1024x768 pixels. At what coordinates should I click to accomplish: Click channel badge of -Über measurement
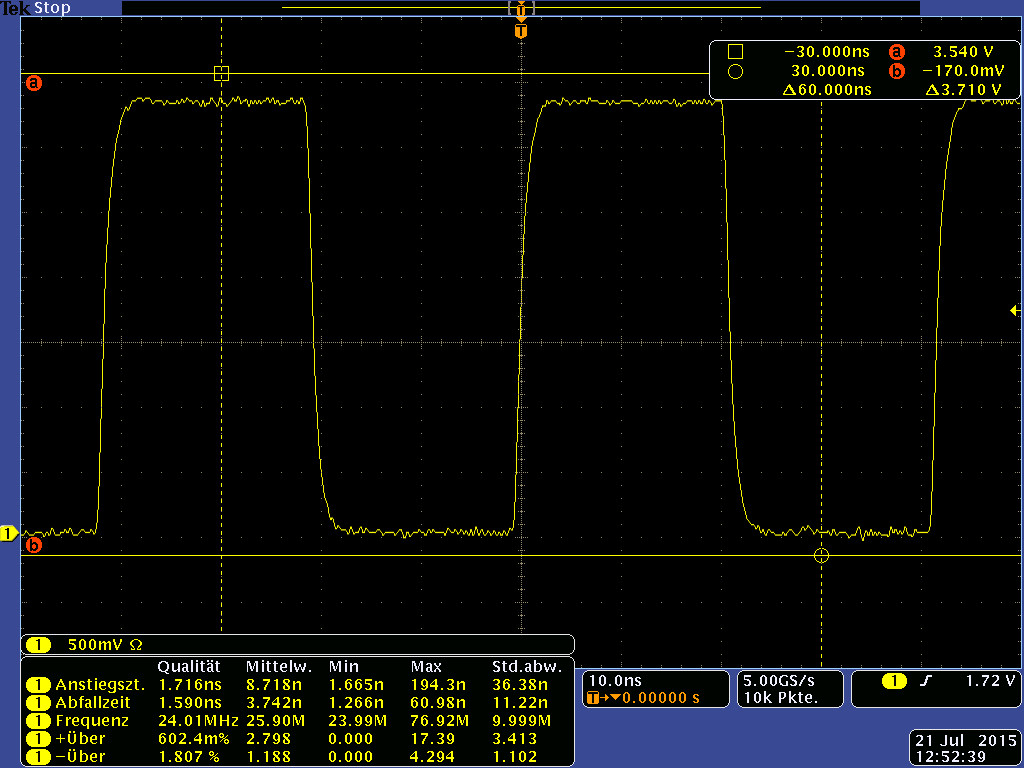[x=39, y=757]
